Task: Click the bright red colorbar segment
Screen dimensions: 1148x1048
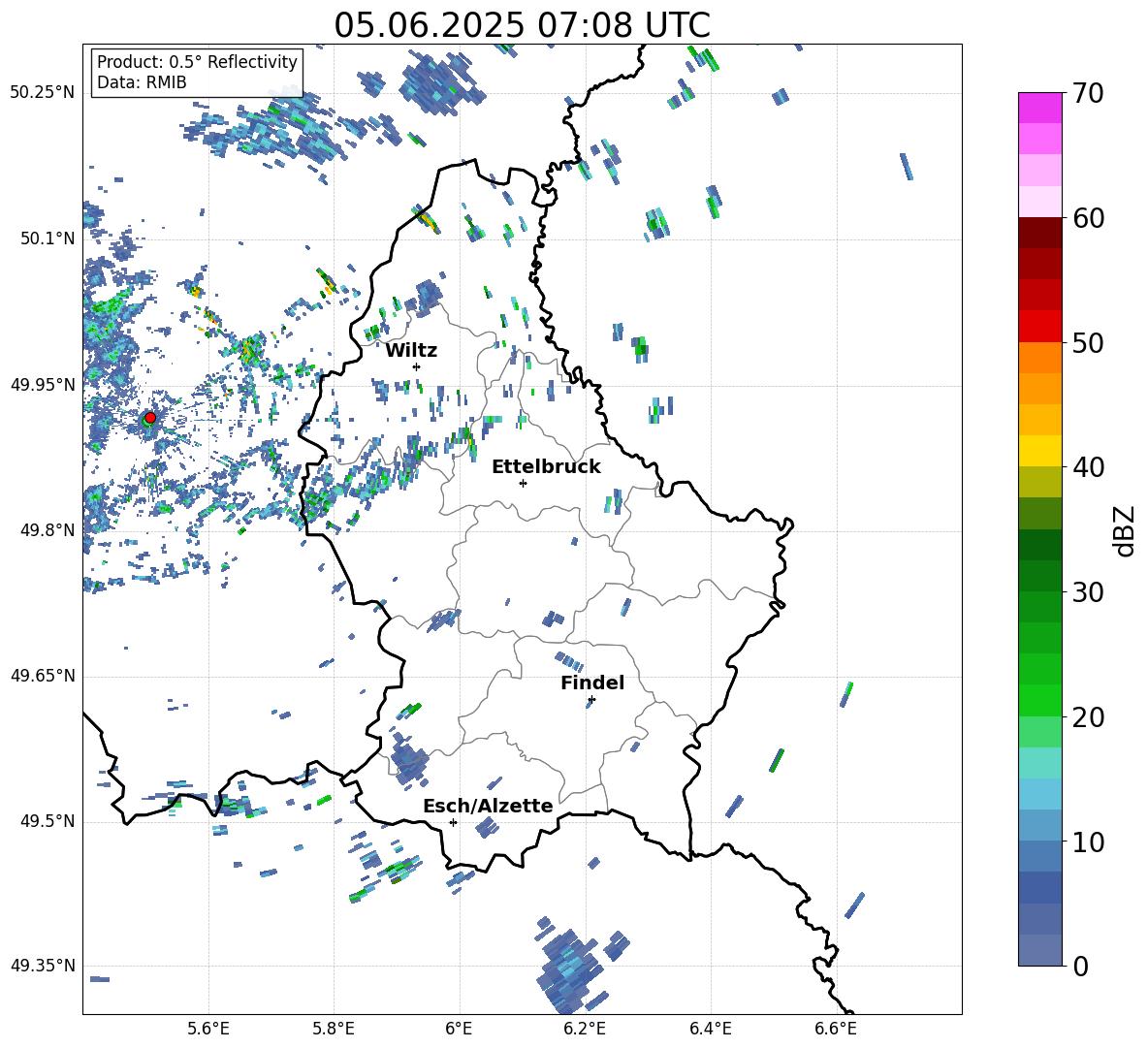Action: tap(1040, 327)
